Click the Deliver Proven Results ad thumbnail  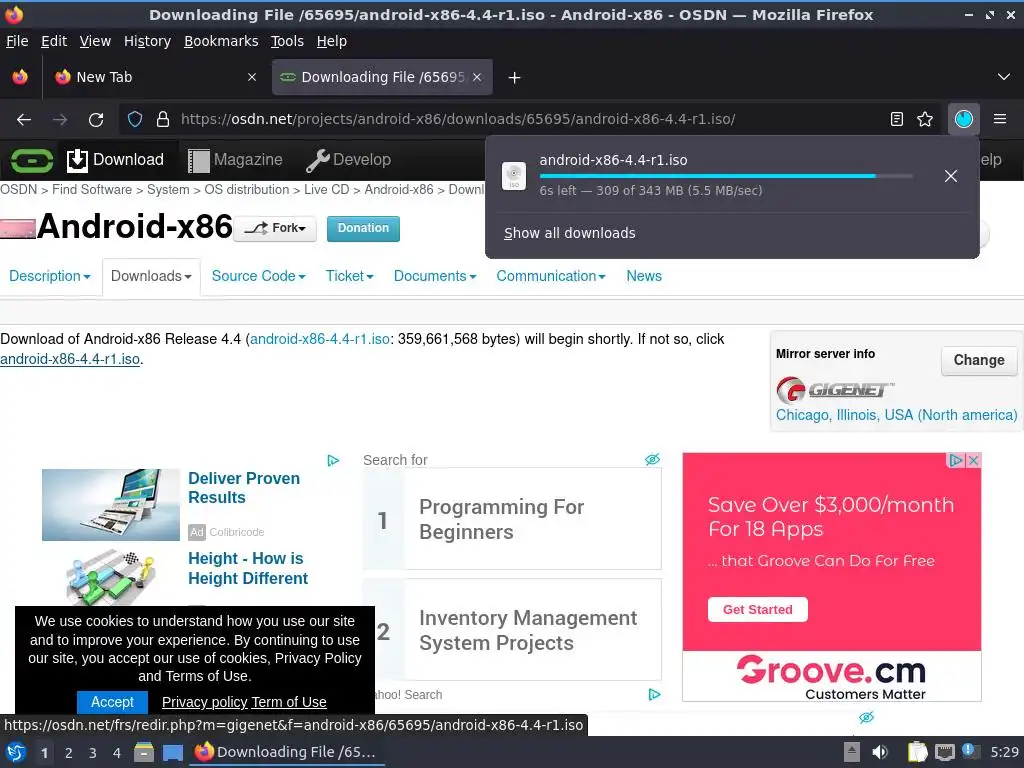(111, 505)
